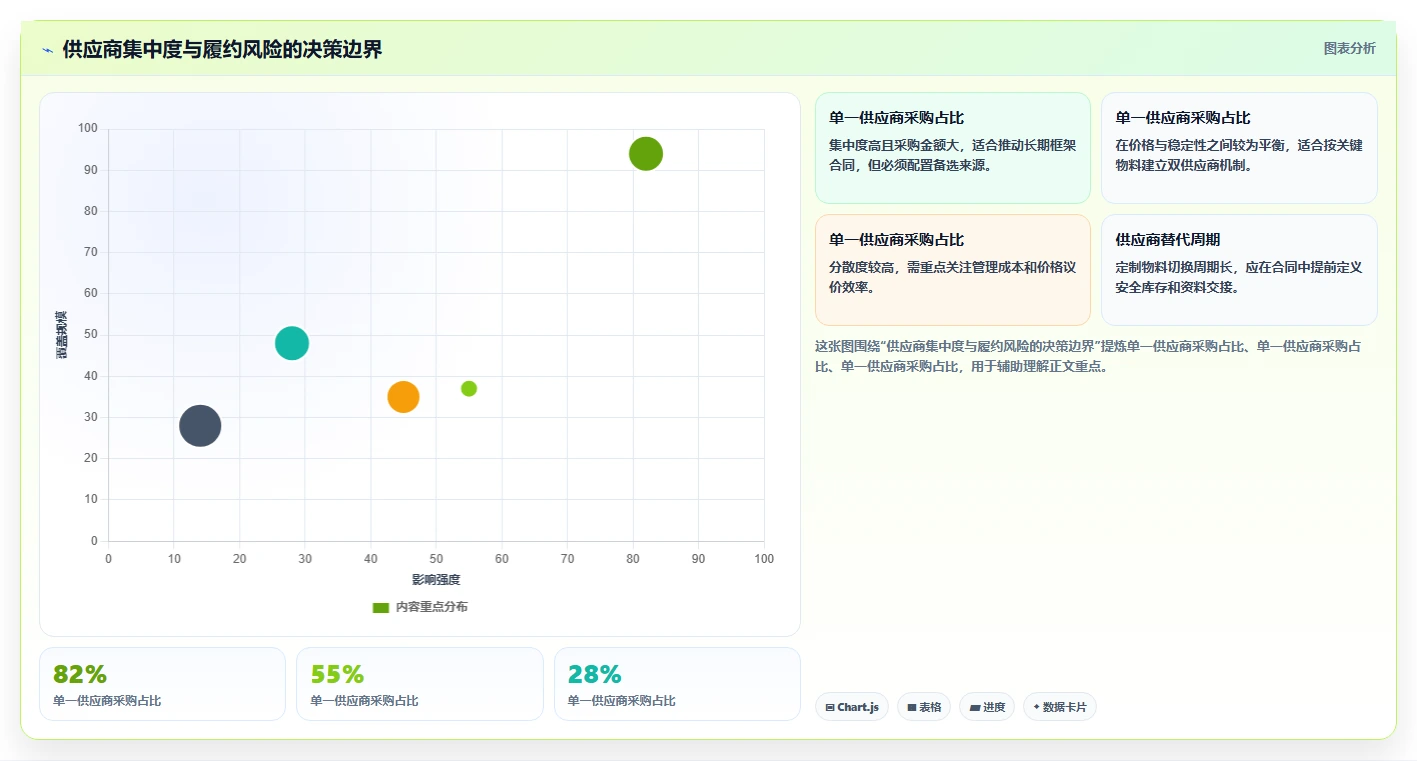Select the 进度 tag
This screenshot has height=761, width=1417.
pos(987,707)
